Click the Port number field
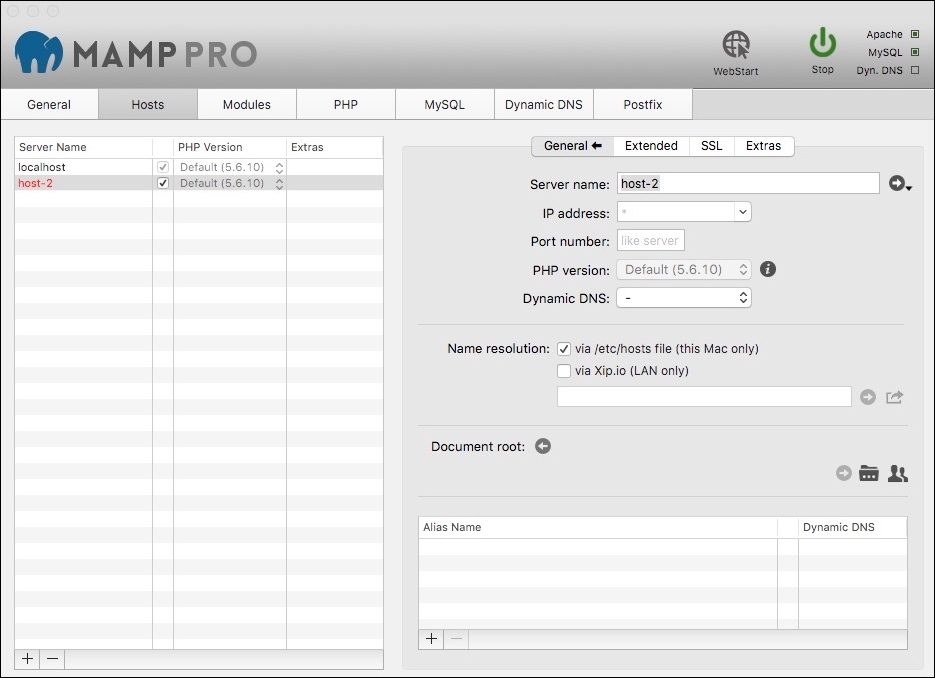935x678 pixels. [x=651, y=240]
